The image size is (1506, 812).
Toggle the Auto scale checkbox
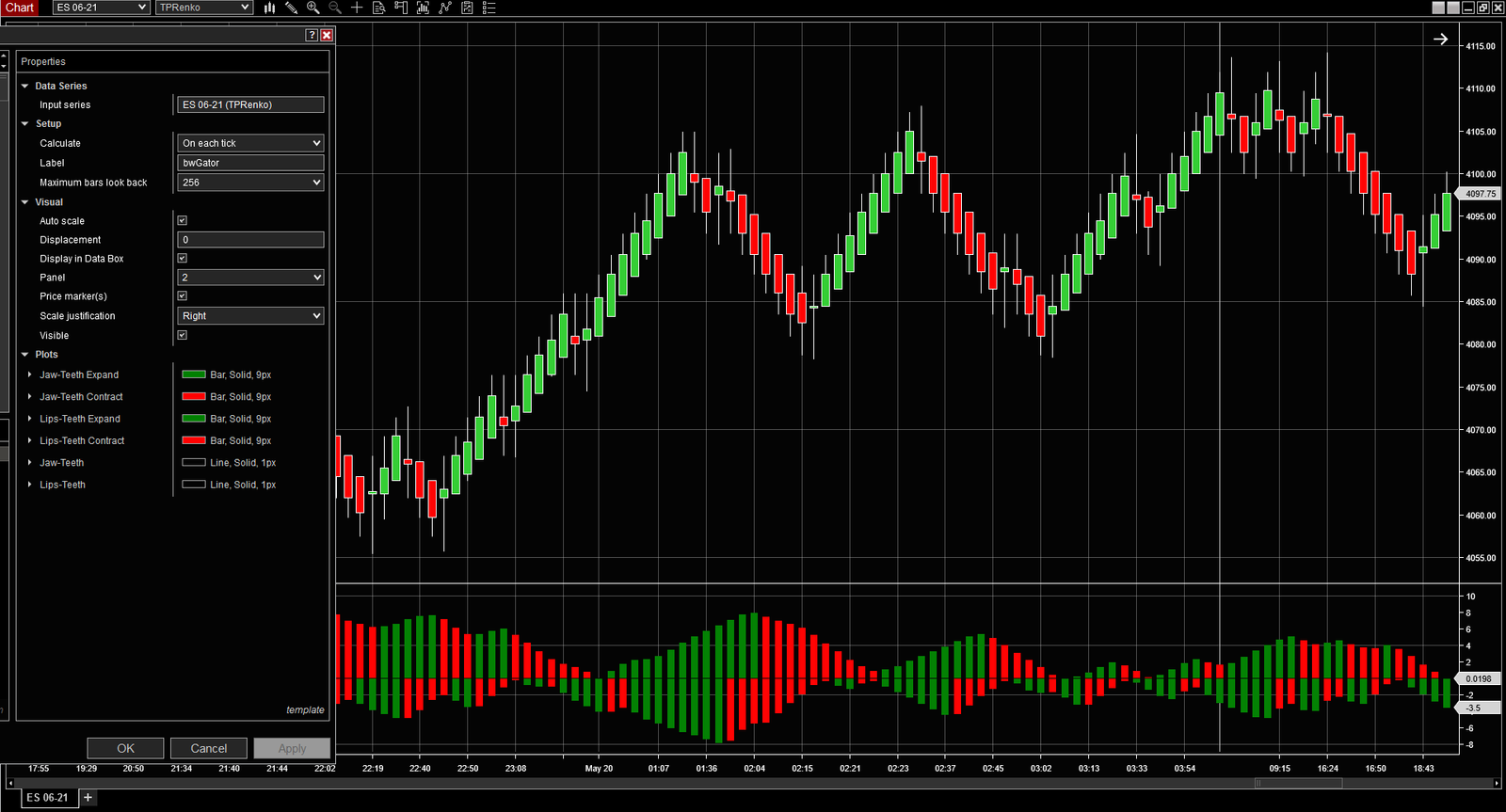point(183,221)
